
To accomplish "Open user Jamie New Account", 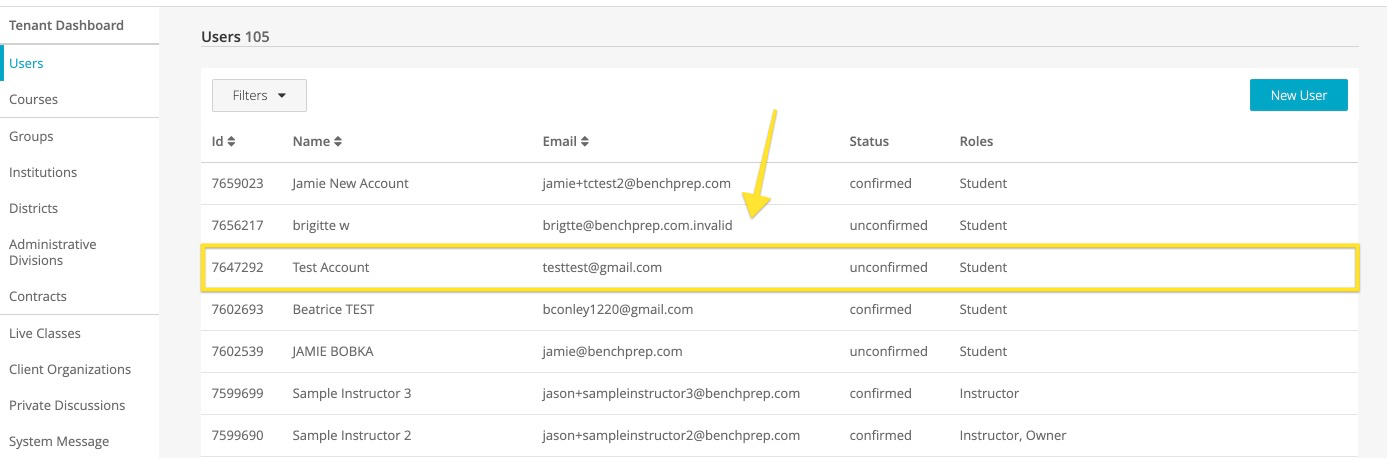I will (x=350, y=183).
